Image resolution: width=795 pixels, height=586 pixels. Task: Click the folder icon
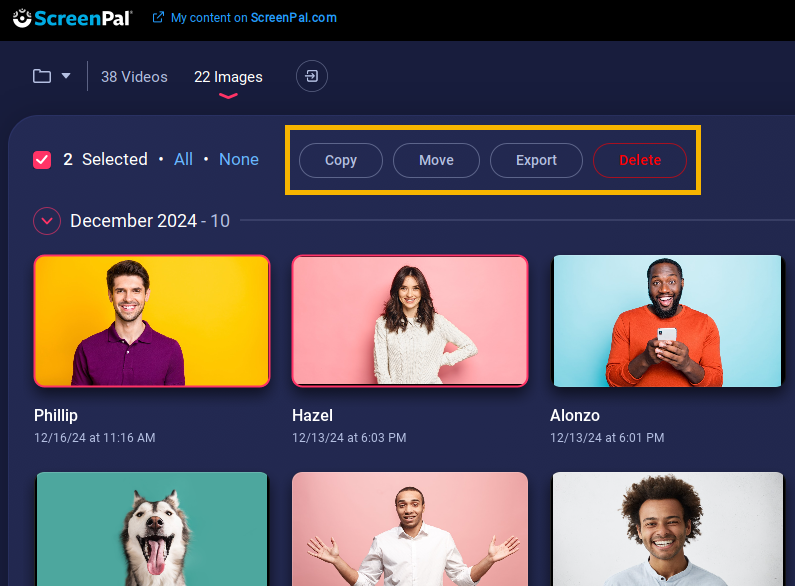click(42, 76)
